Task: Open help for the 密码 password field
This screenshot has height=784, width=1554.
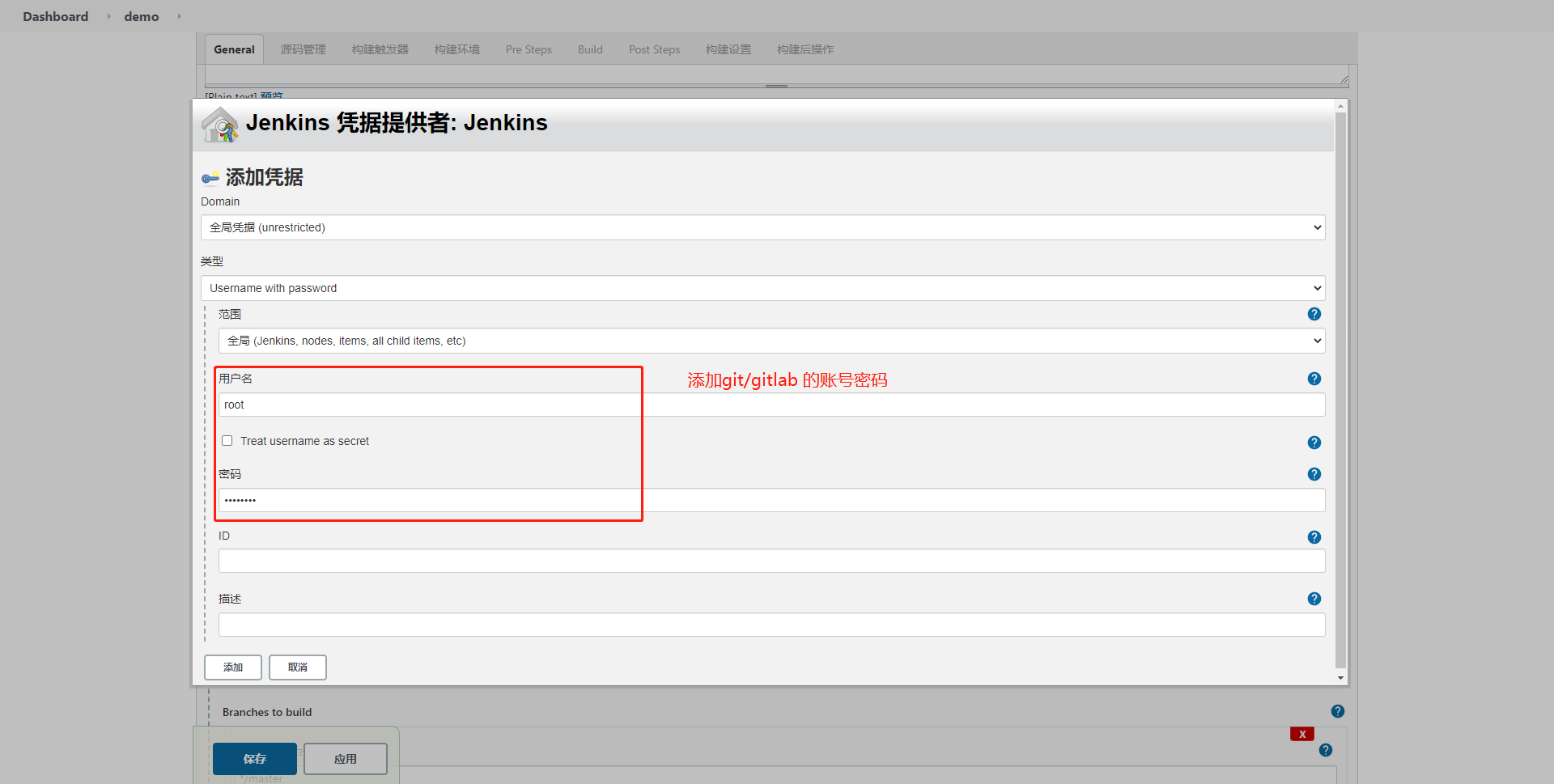Action: (1314, 474)
